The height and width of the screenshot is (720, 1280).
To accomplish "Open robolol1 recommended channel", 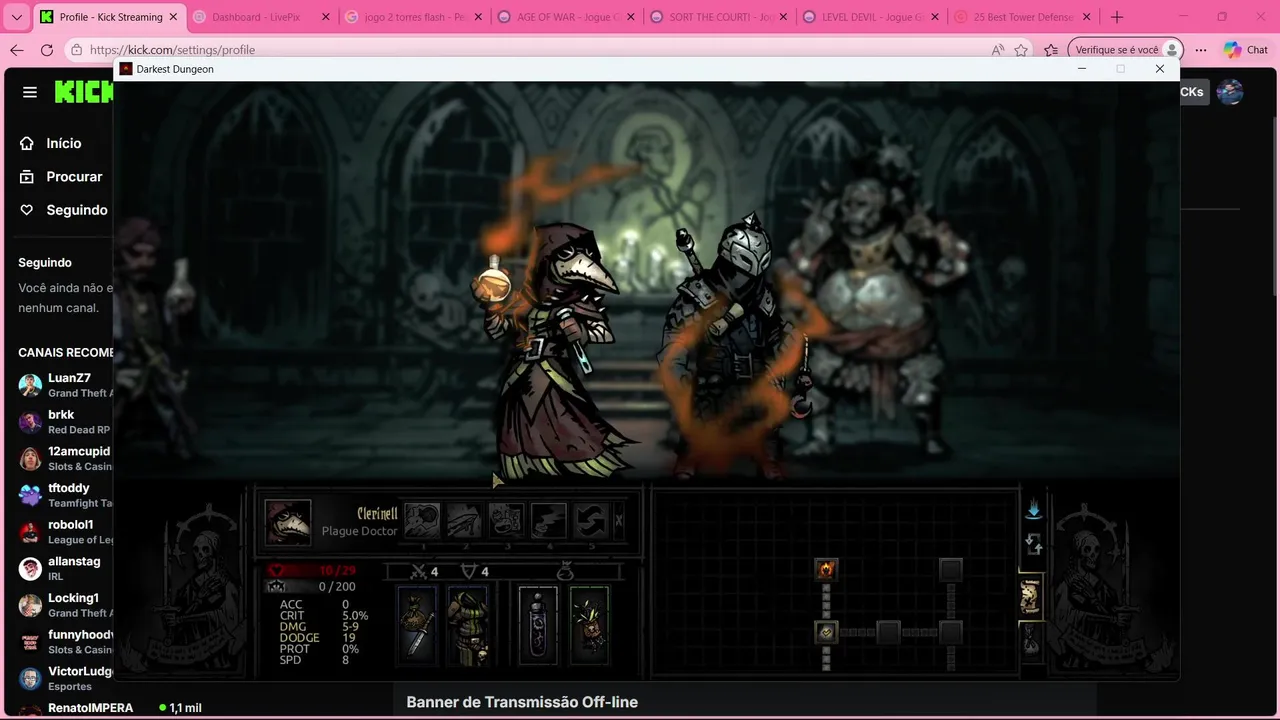I will pyautogui.click(x=65, y=532).
